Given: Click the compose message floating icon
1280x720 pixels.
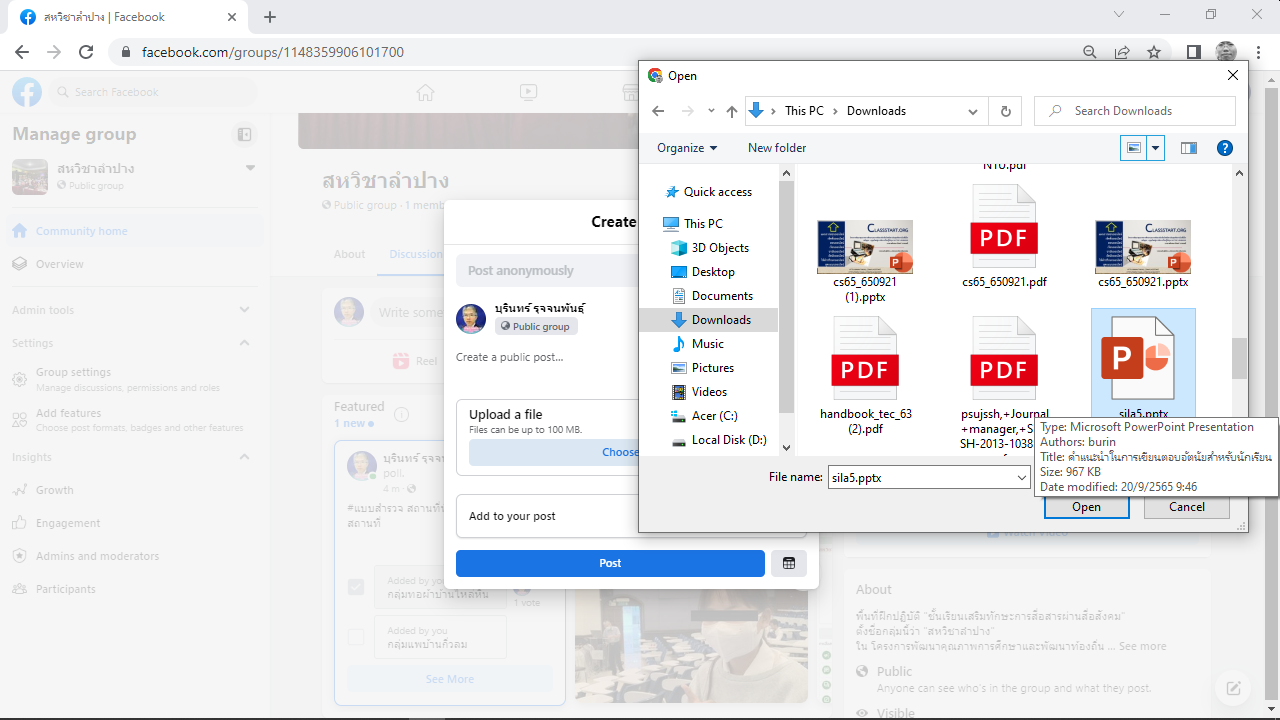Looking at the screenshot, I should point(1234,688).
